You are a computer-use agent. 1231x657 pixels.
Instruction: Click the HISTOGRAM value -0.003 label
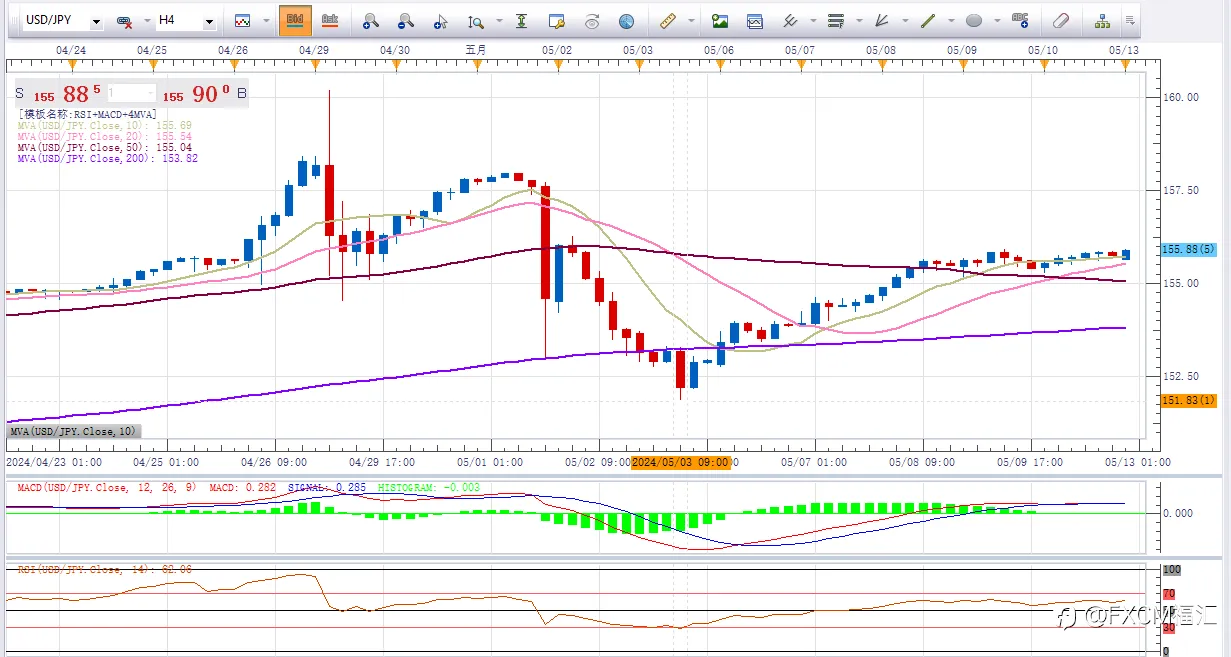click(x=430, y=487)
